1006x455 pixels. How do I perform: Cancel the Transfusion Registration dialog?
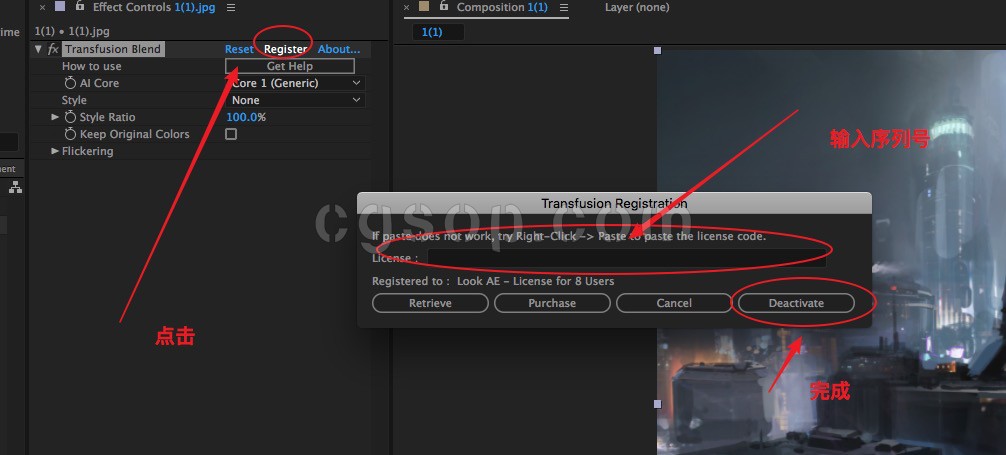tap(674, 303)
